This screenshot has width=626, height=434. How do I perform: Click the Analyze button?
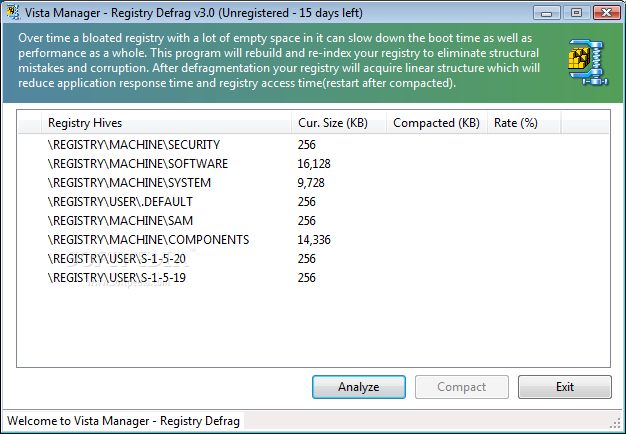pos(359,387)
